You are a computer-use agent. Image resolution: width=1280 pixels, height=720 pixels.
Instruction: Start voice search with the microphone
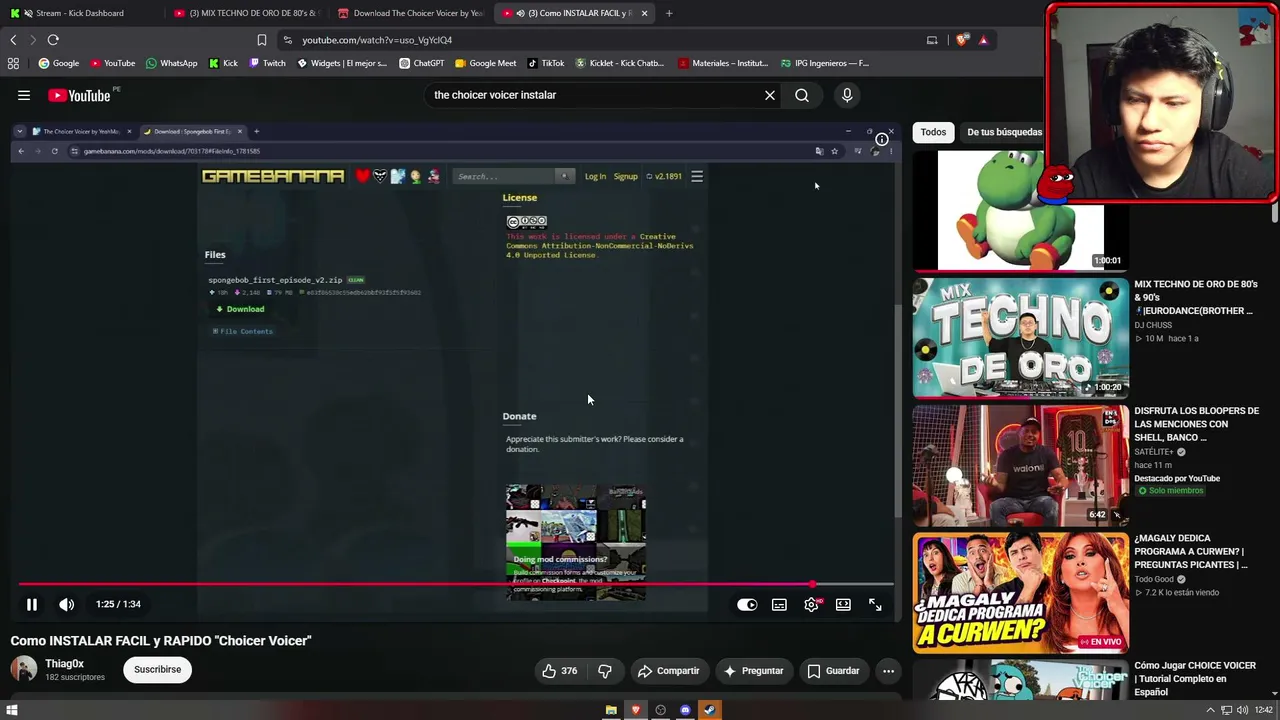click(x=847, y=95)
